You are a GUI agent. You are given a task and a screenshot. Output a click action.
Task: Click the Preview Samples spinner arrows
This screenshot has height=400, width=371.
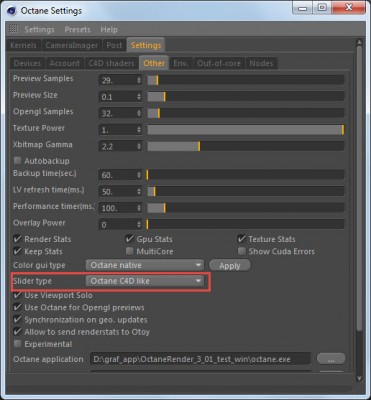coord(139,80)
